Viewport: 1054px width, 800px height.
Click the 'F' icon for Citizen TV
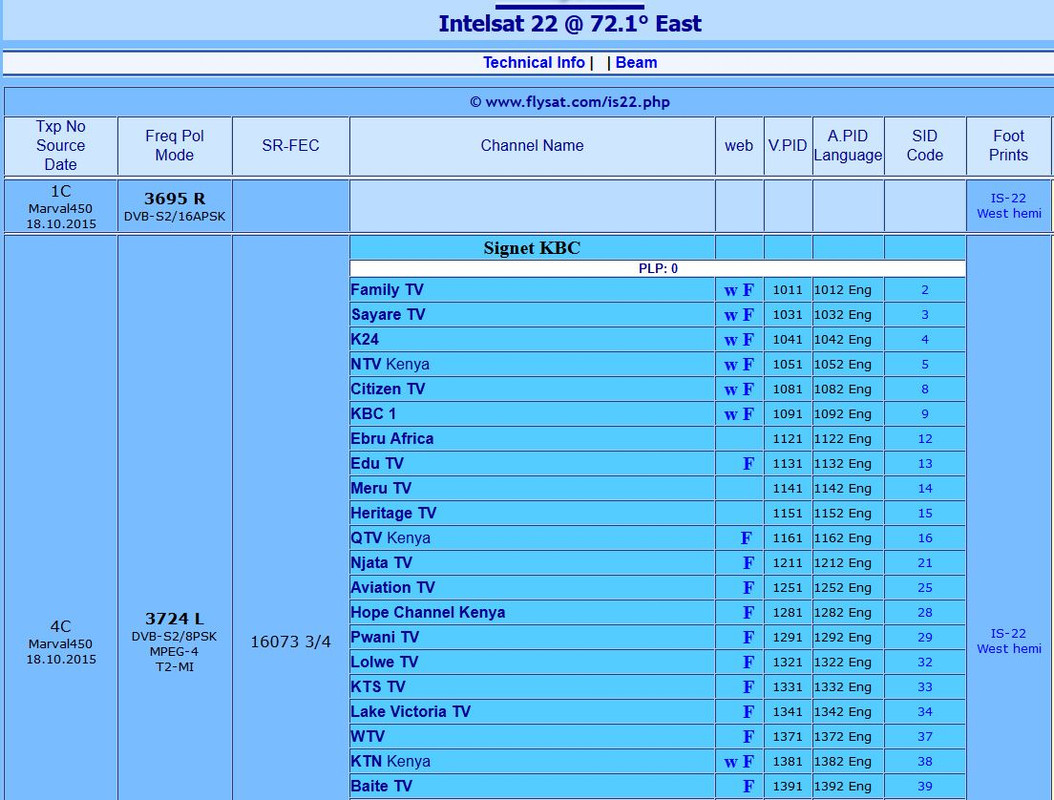point(748,390)
